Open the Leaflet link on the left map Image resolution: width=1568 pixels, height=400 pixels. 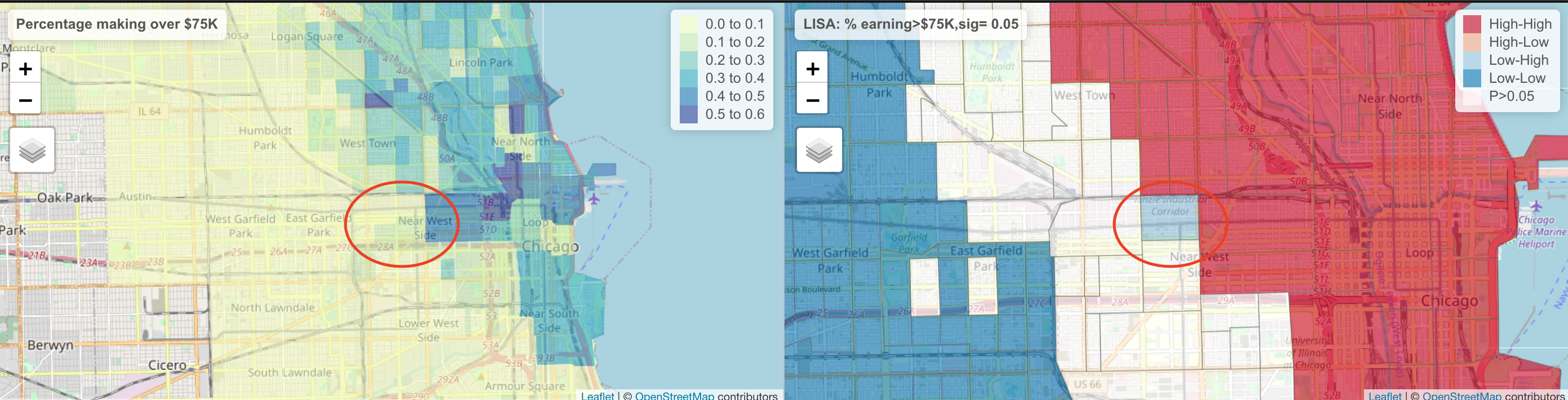(x=597, y=395)
